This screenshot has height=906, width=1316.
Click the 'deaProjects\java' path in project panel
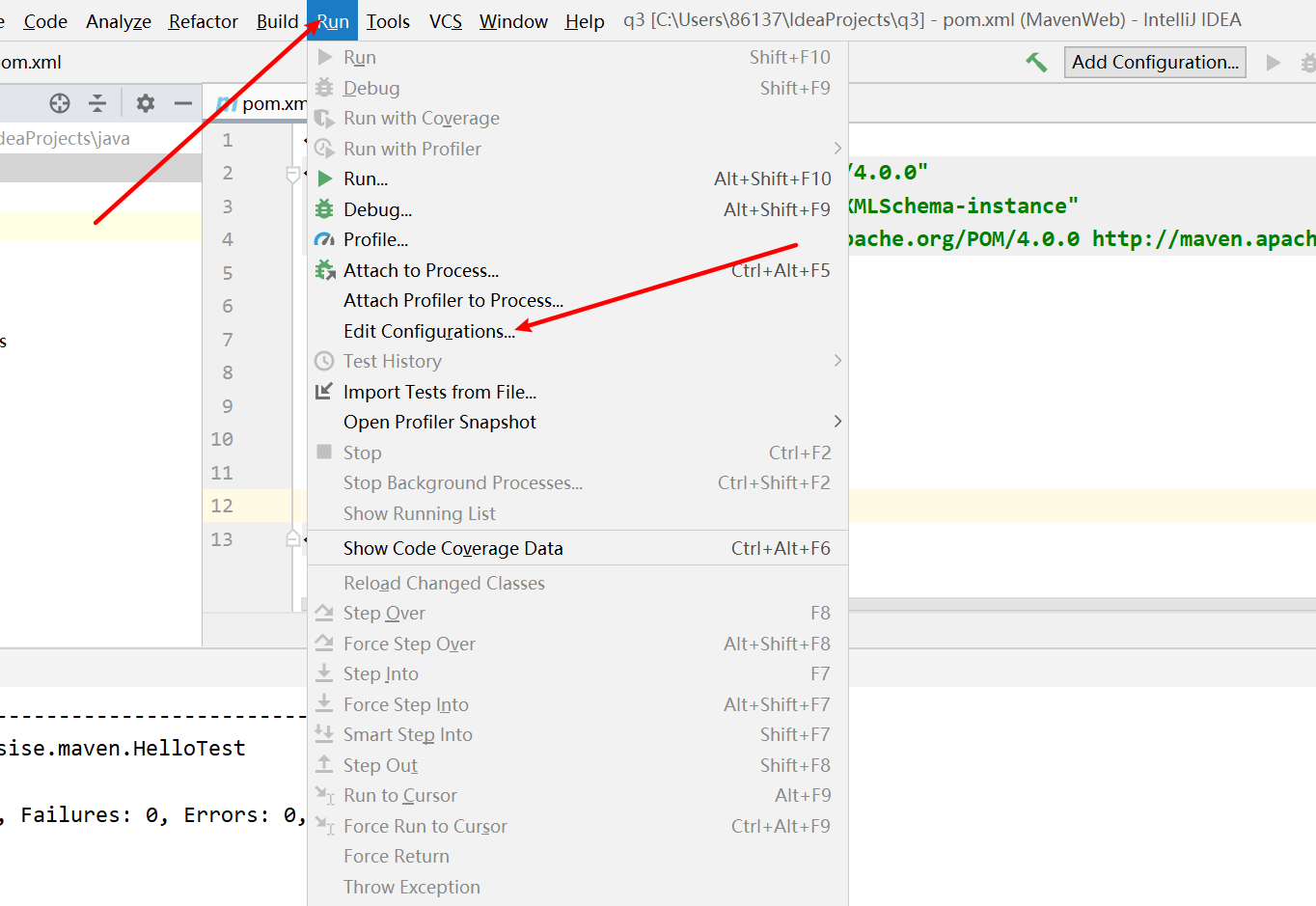tap(65, 138)
